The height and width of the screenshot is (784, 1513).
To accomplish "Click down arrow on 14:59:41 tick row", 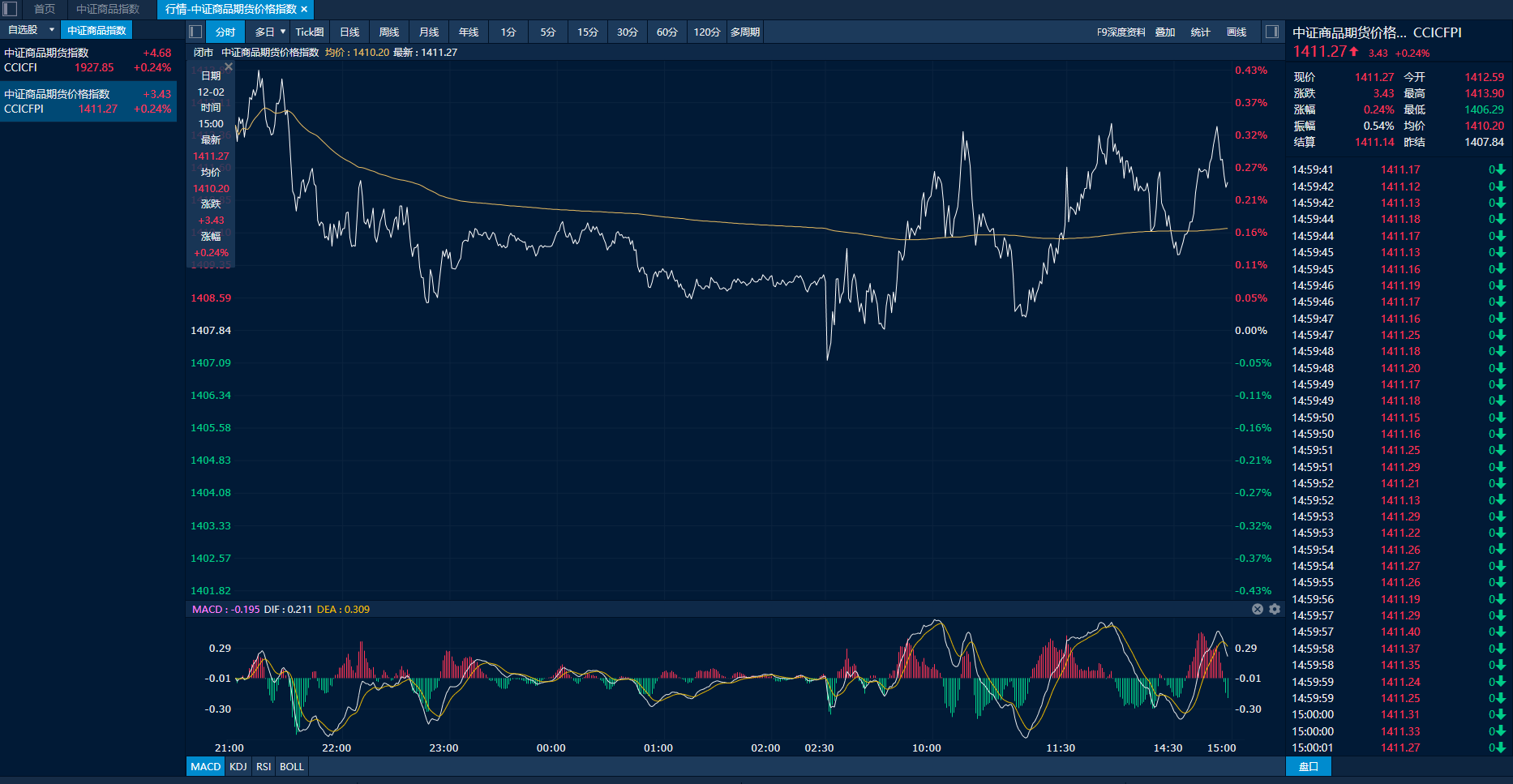I will [1501, 169].
